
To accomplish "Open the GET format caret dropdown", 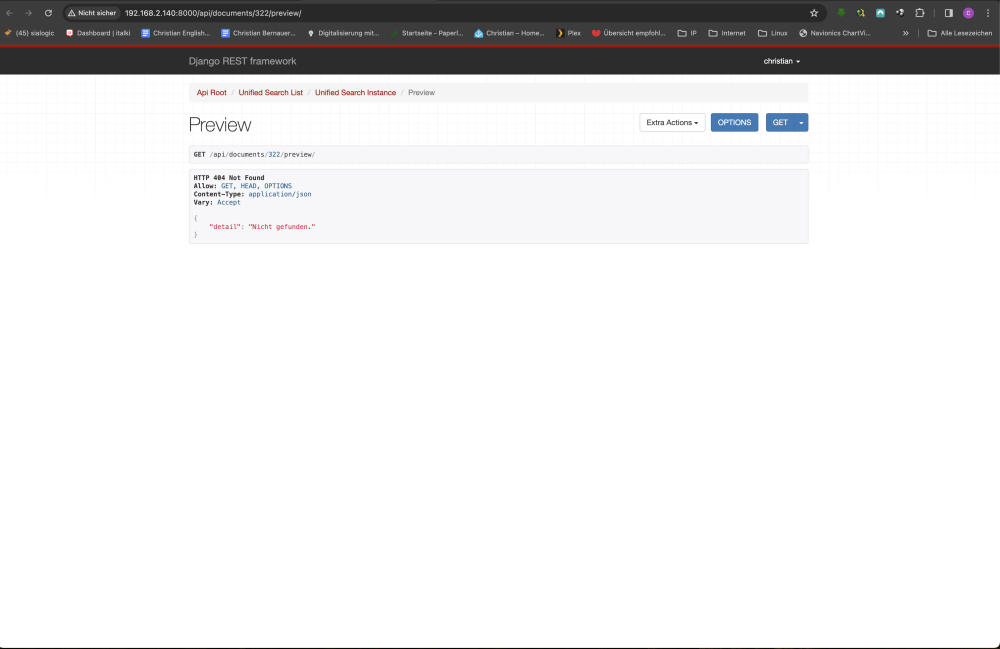I will [802, 122].
